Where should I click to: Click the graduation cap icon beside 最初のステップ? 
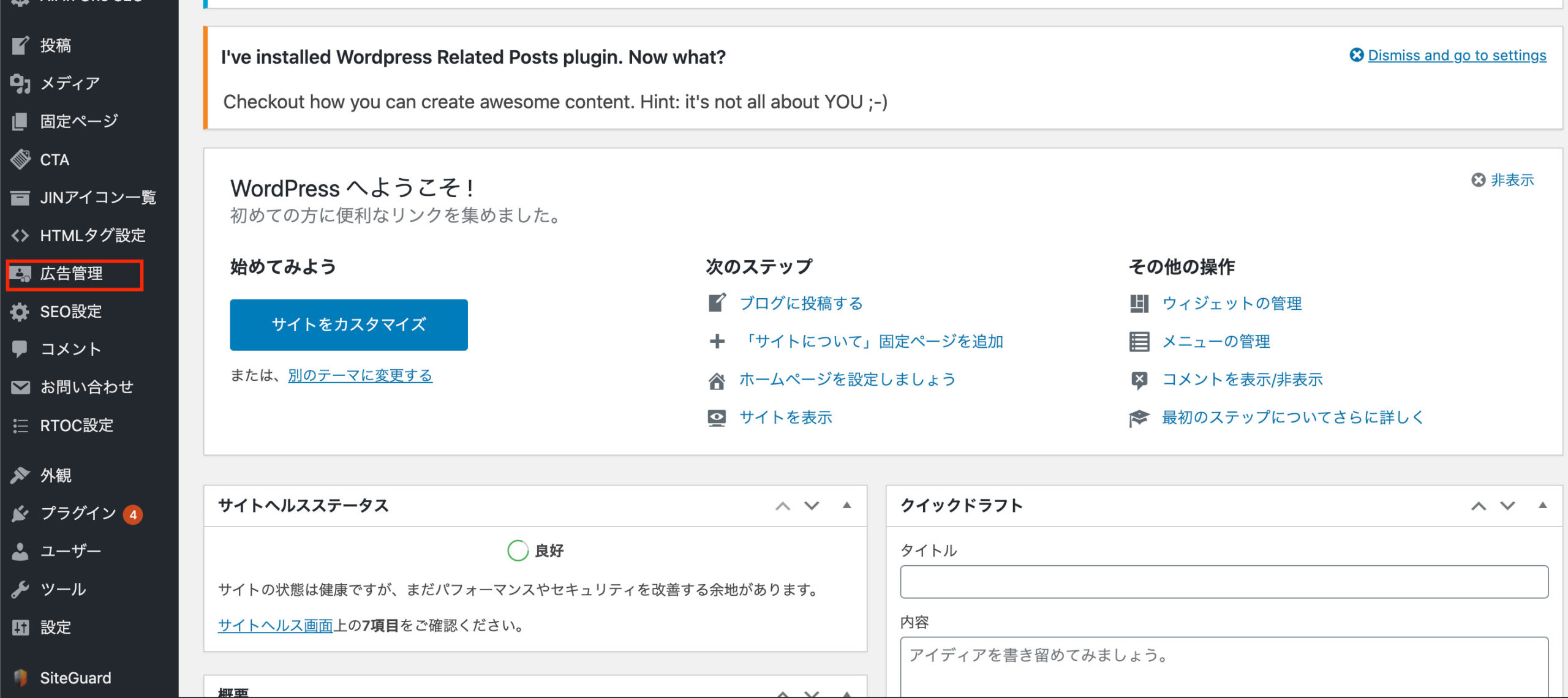click(x=1139, y=418)
